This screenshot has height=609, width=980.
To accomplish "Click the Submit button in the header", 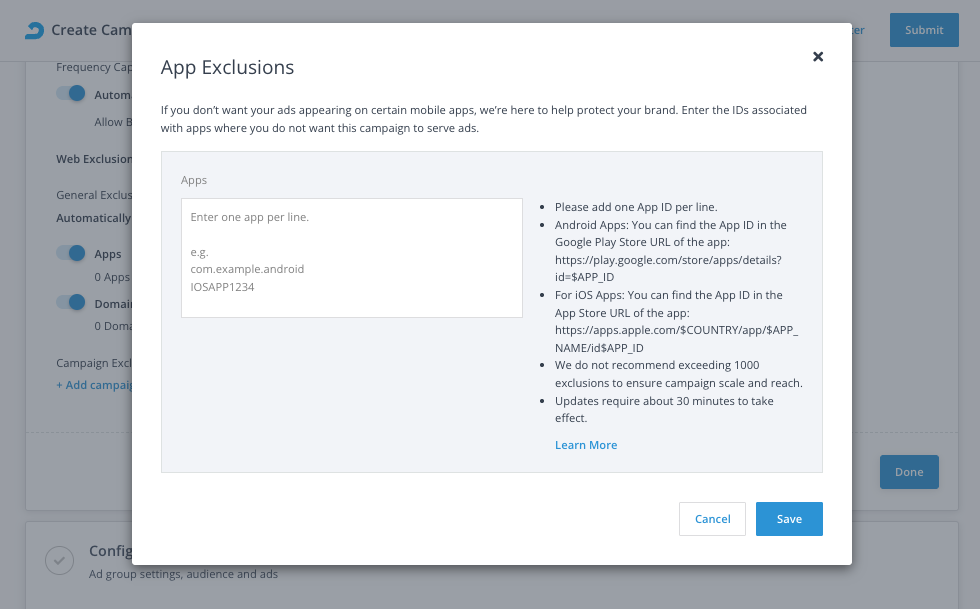I will (x=923, y=30).
